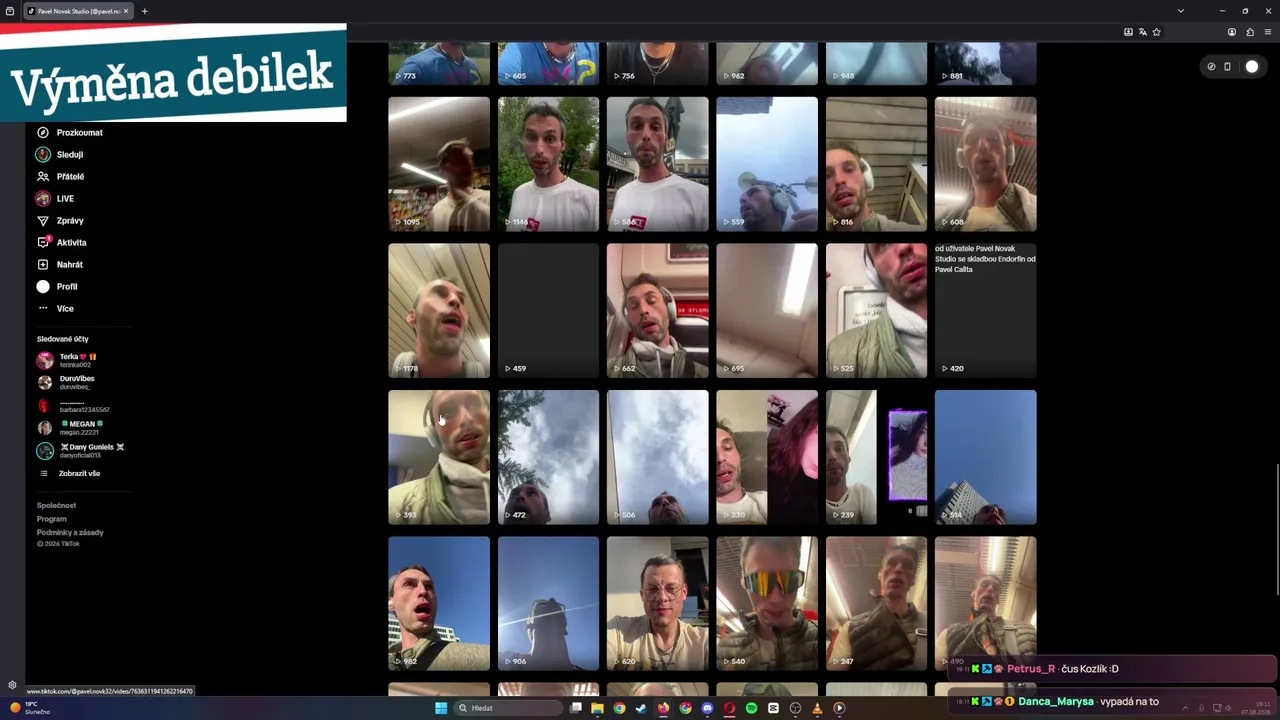Open Aktivita notifications
1280x720 pixels.
[62, 242]
